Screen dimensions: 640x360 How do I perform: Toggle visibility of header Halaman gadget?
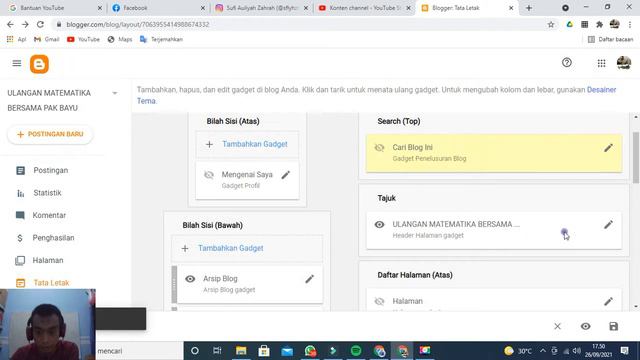(380, 224)
